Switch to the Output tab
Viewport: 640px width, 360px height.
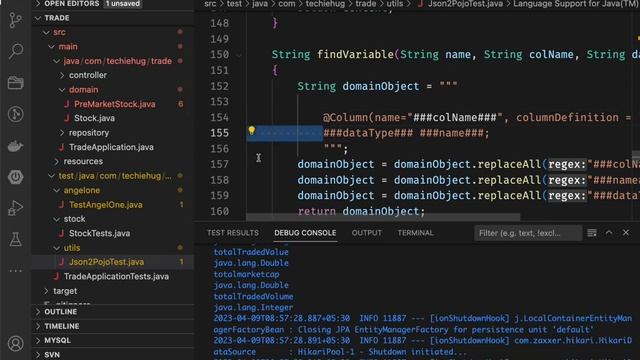(367, 233)
